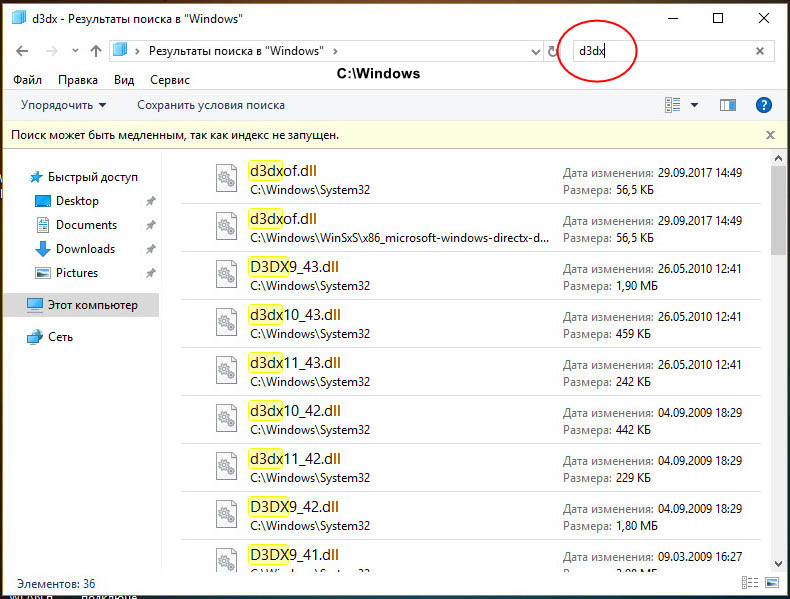Click scrollbar up arrow in results list
This screenshot has height=599, width=790.
click(x=778, y=159)
